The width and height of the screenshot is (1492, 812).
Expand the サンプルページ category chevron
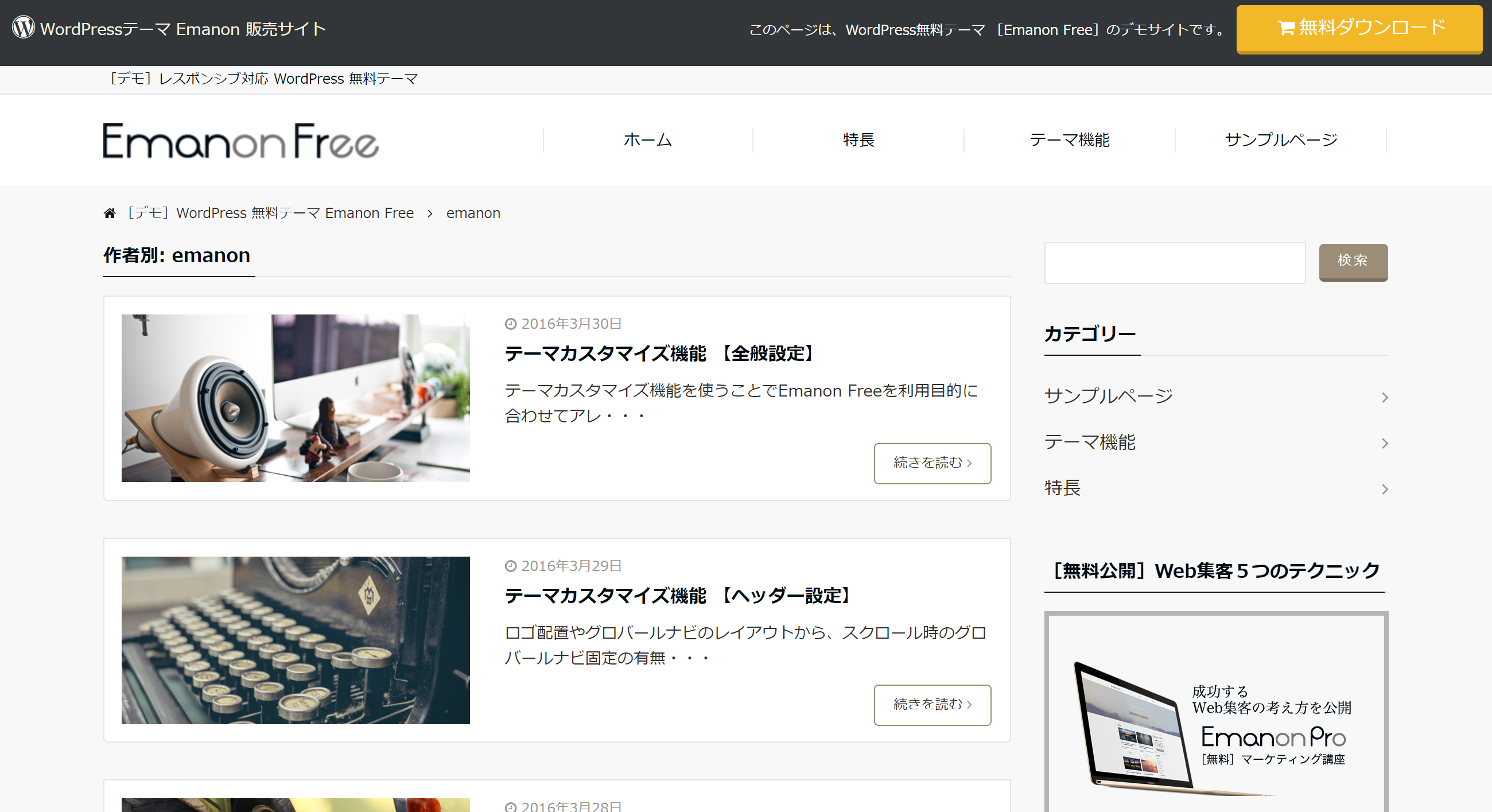1385,397
